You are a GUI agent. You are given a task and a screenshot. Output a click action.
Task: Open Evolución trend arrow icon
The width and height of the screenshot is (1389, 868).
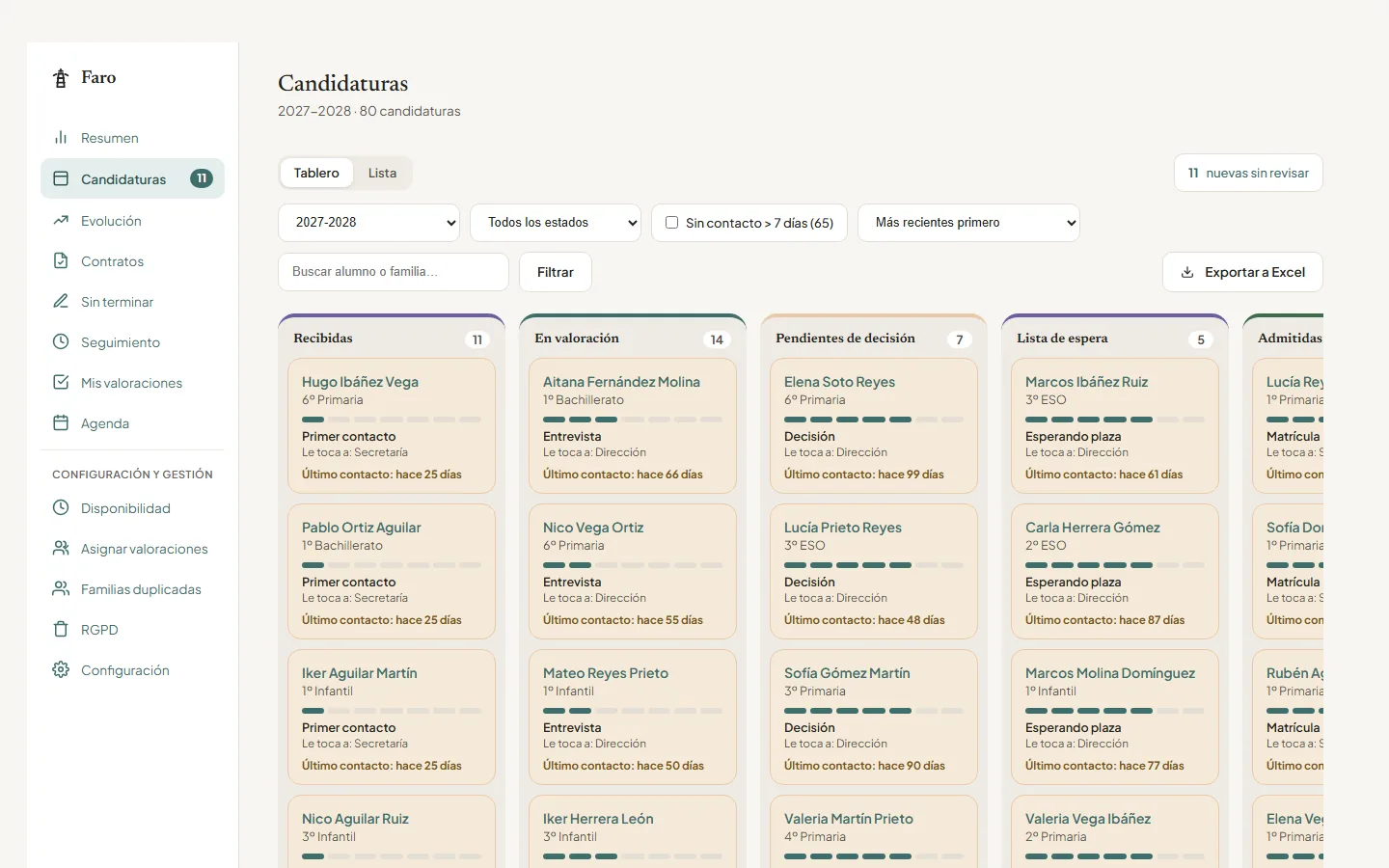61,221
